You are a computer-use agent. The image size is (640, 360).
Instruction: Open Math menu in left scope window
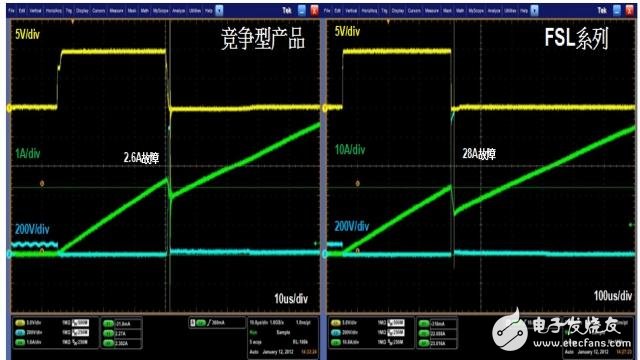pyautogui.click(x=144, y=11)
